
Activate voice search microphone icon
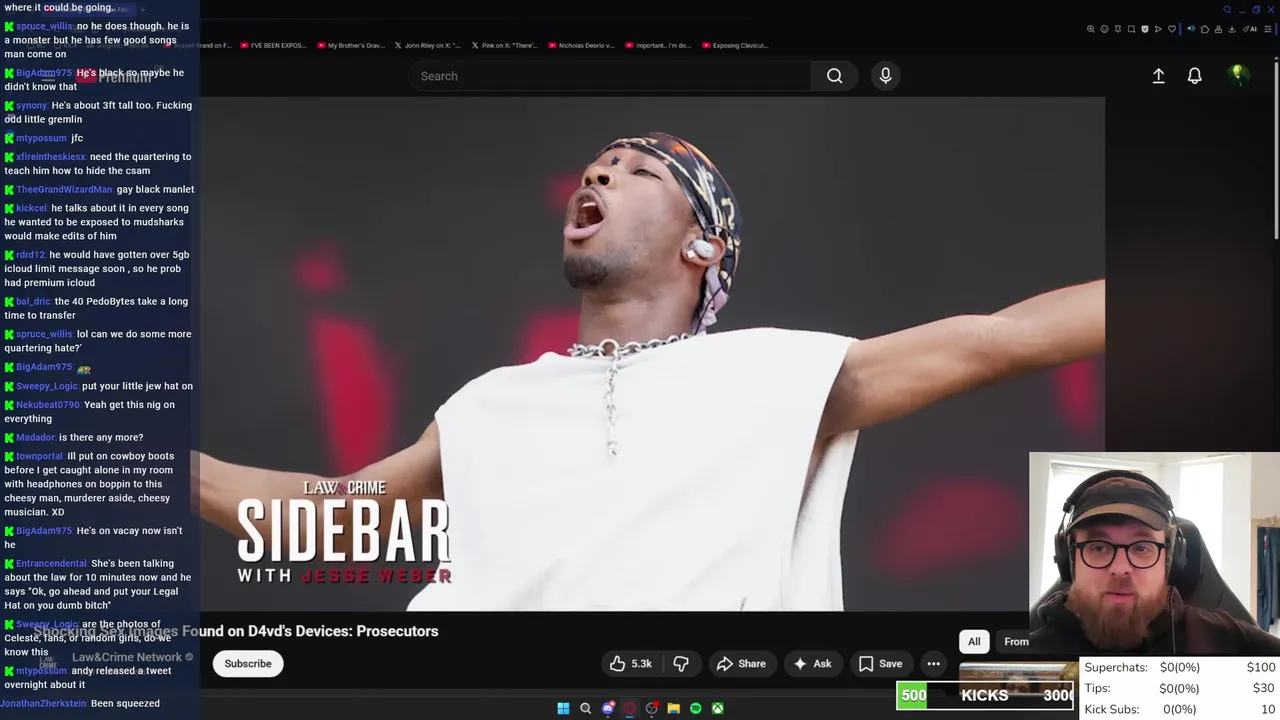(885, 76)
